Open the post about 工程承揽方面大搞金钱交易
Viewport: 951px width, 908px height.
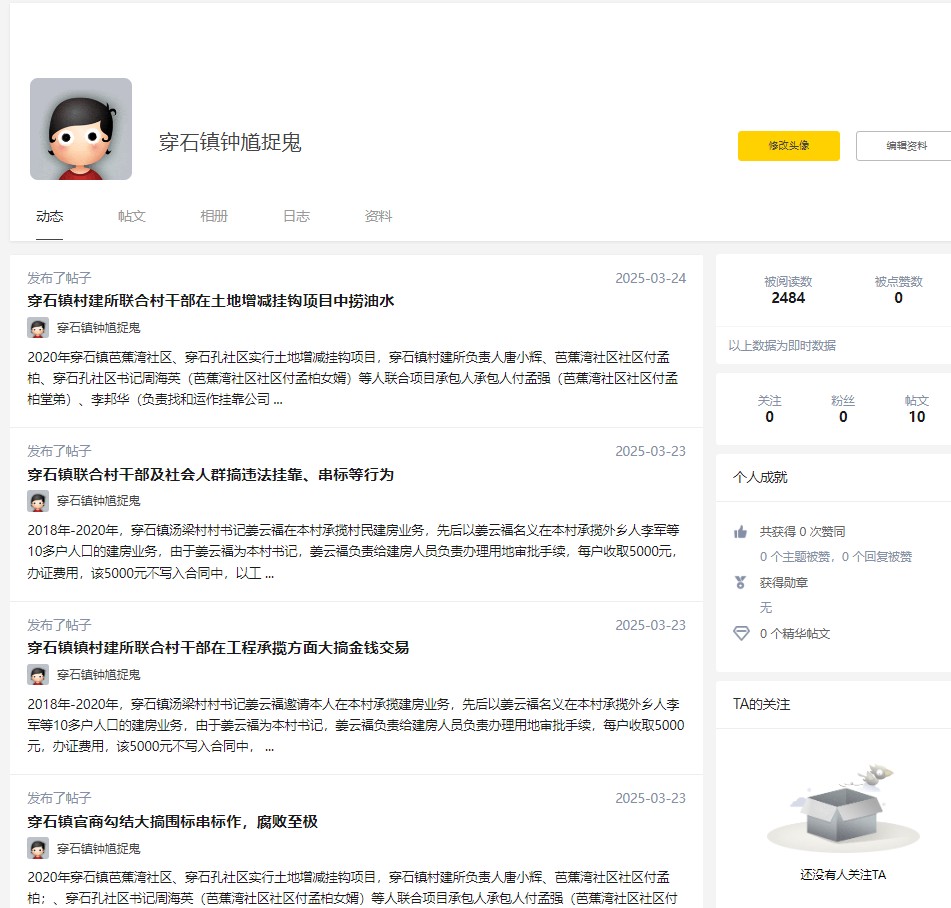(x=218, y=648)
